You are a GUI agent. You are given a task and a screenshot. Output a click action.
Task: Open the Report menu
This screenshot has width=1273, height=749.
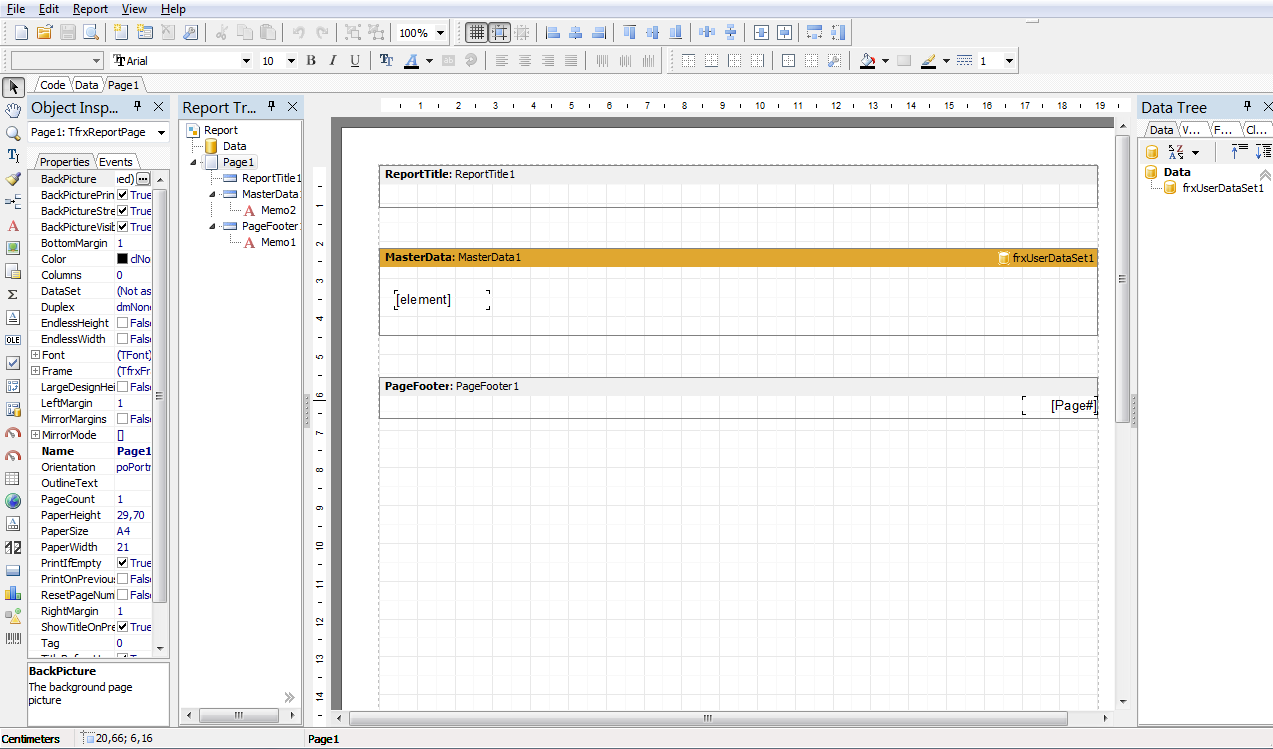coord(90,9)
